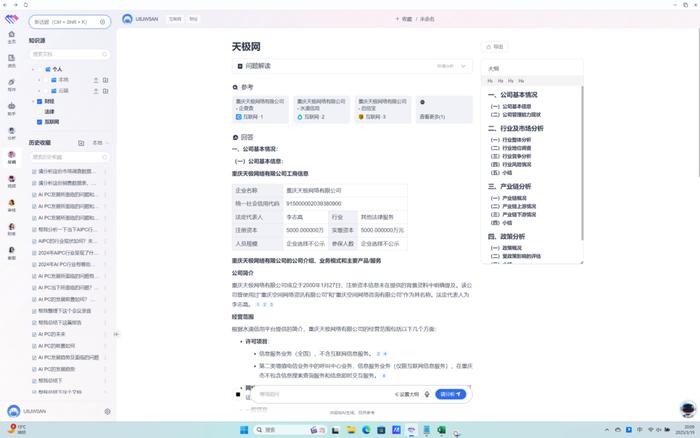
Task: Click 设置大纲 in the question box
Action: (x=407, y=394)
